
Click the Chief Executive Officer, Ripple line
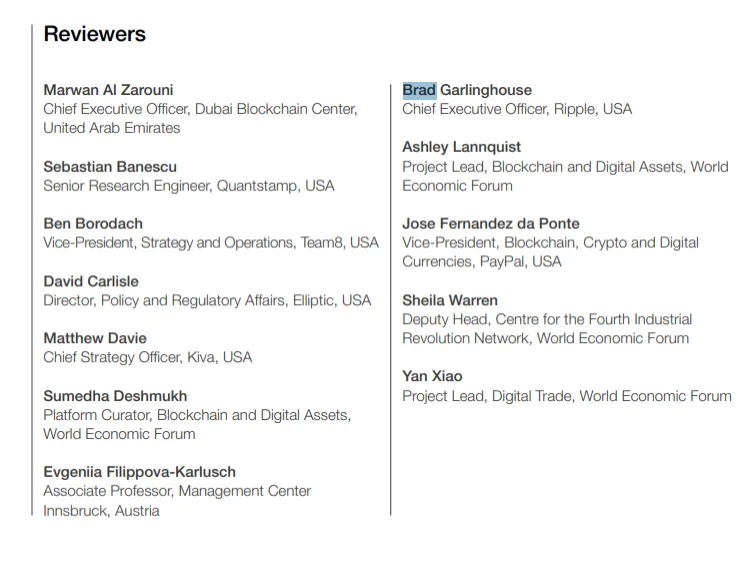coord(517,109)
